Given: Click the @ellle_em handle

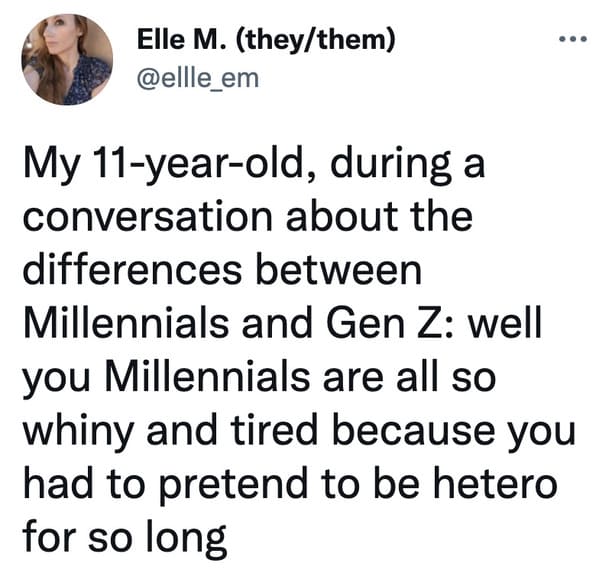Looking at the screenshot, I should click(198, 78).
